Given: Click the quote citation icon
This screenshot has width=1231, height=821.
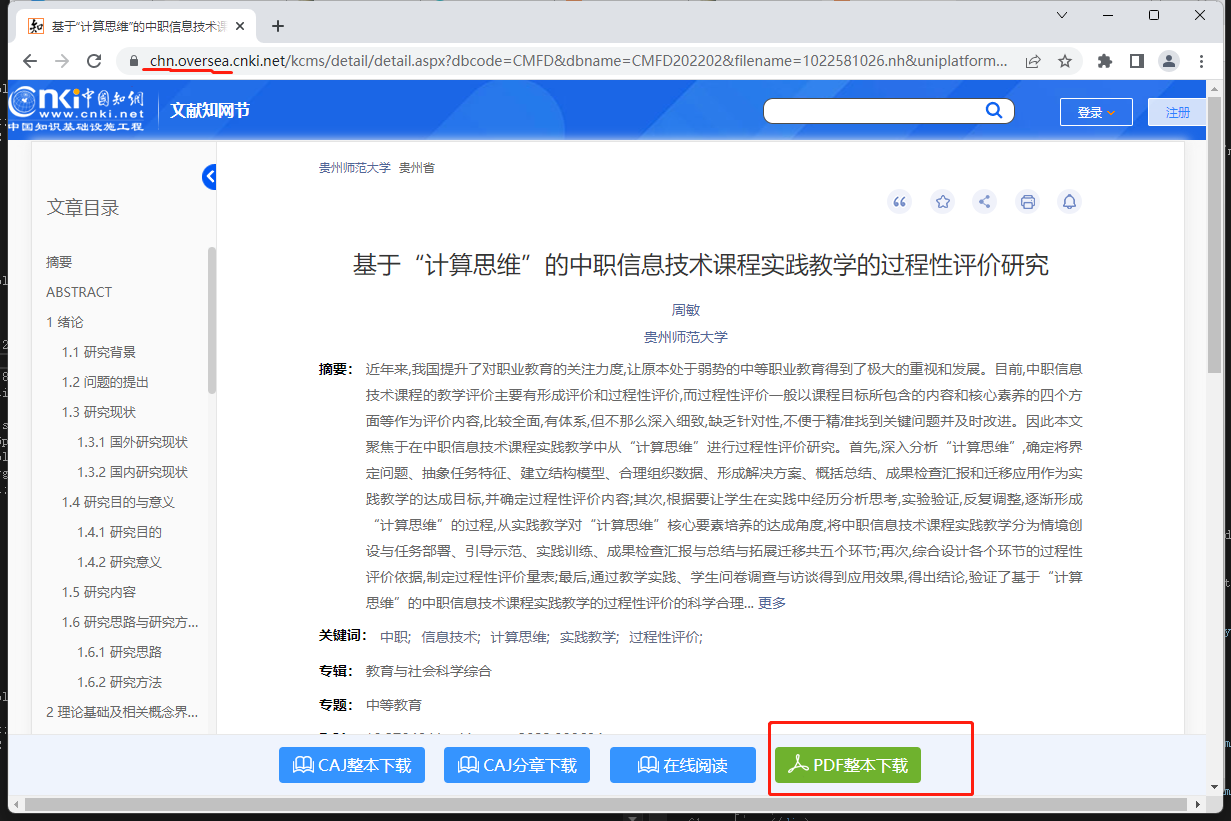Looking at the screenshot, I should 900,202.
